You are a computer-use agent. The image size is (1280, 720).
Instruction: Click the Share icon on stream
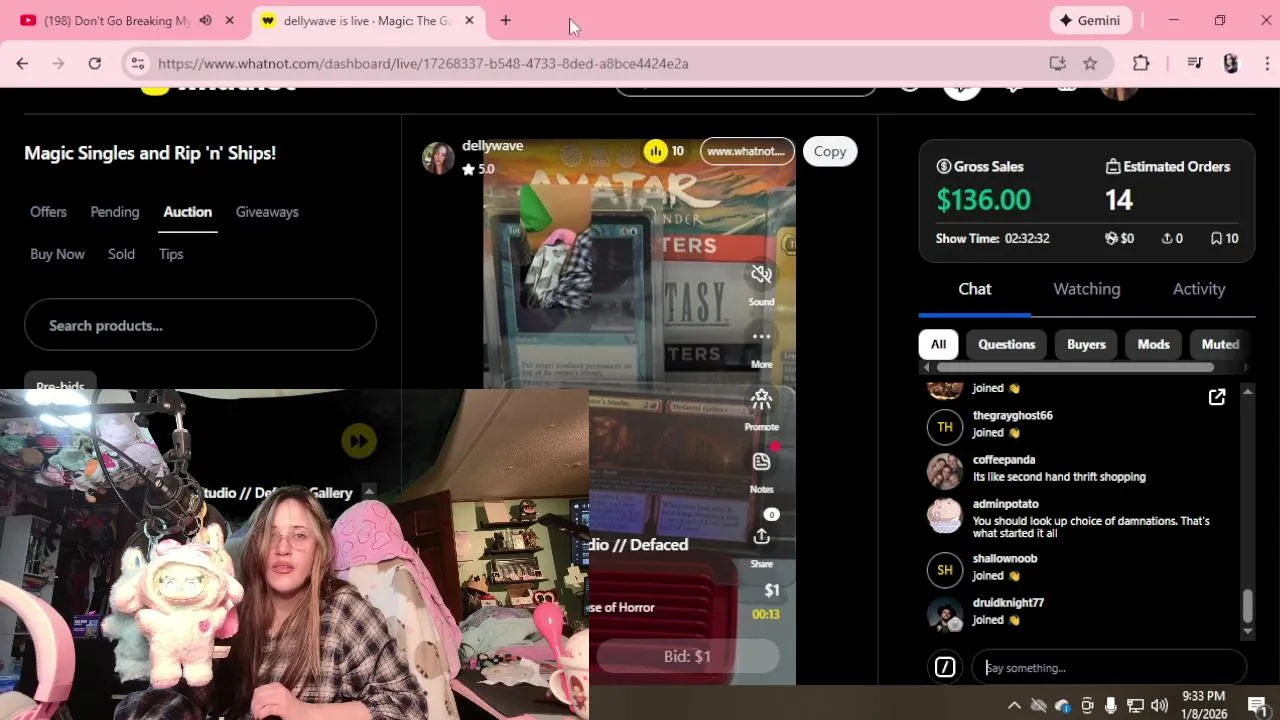coord(761,537)
